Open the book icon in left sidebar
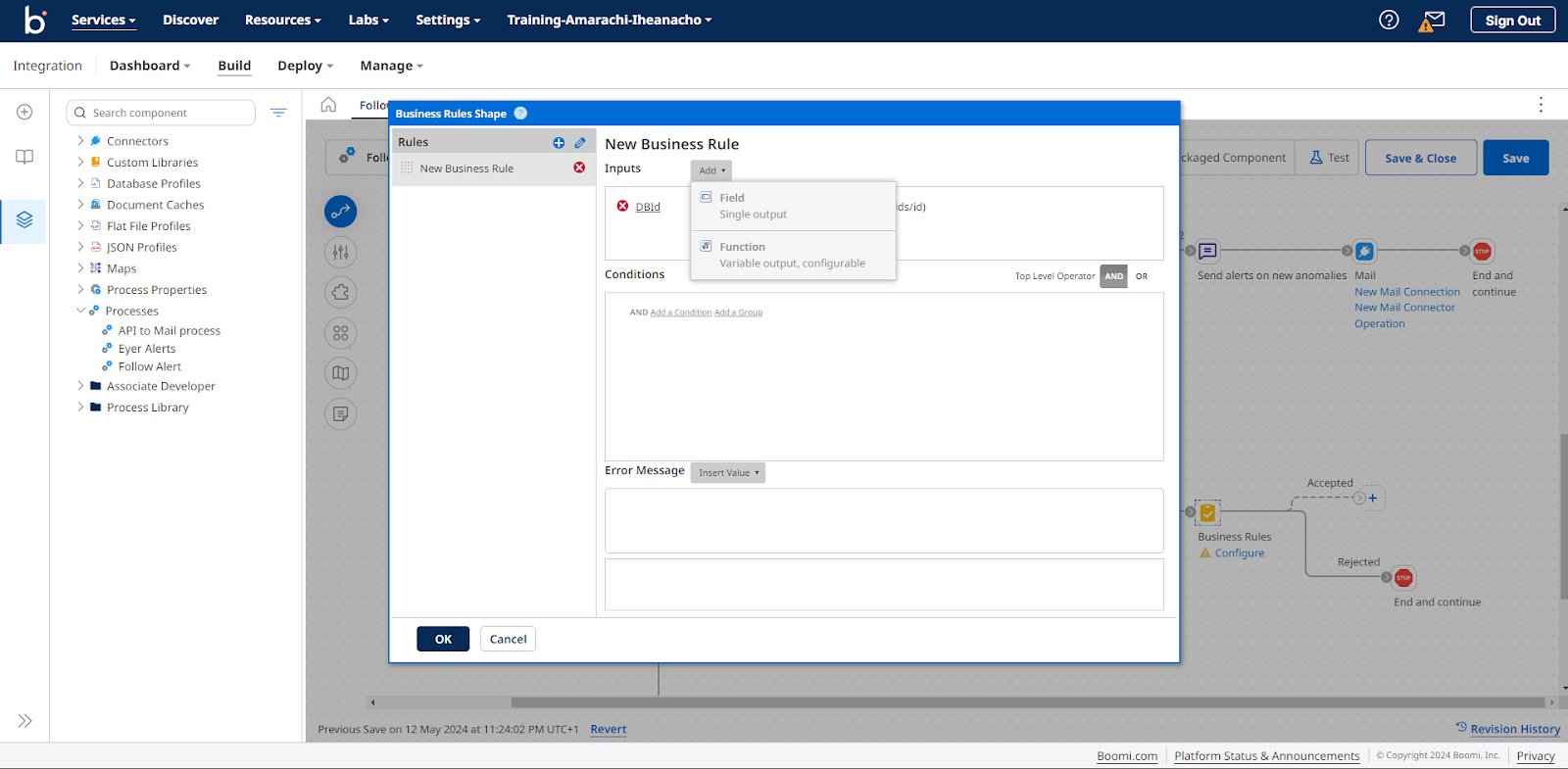The image size is (1568, 769). (24, 157)
